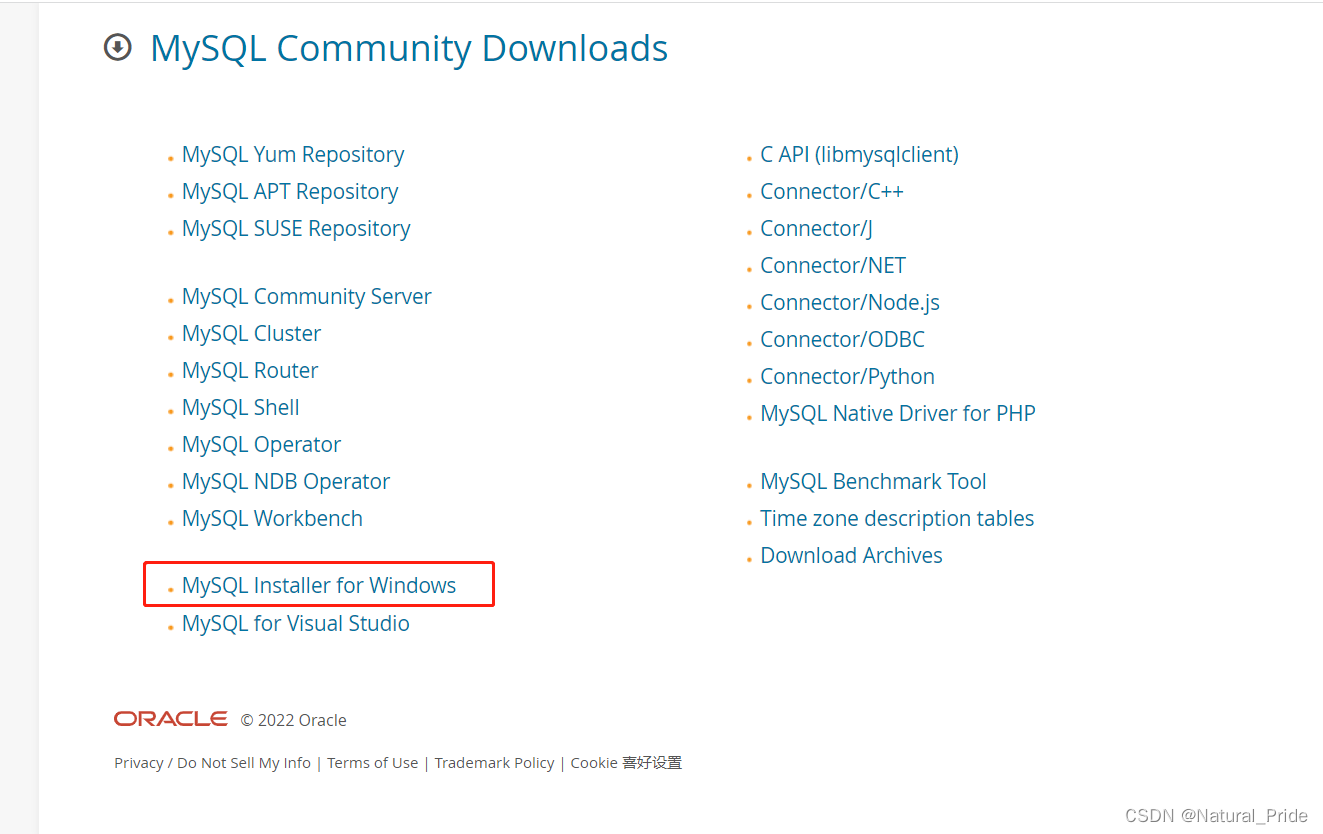Open Connector/Node.js link
Image resolution: width=1323 pixels, height=834 pixels.
pyautogui.click(x=850, y=303)
